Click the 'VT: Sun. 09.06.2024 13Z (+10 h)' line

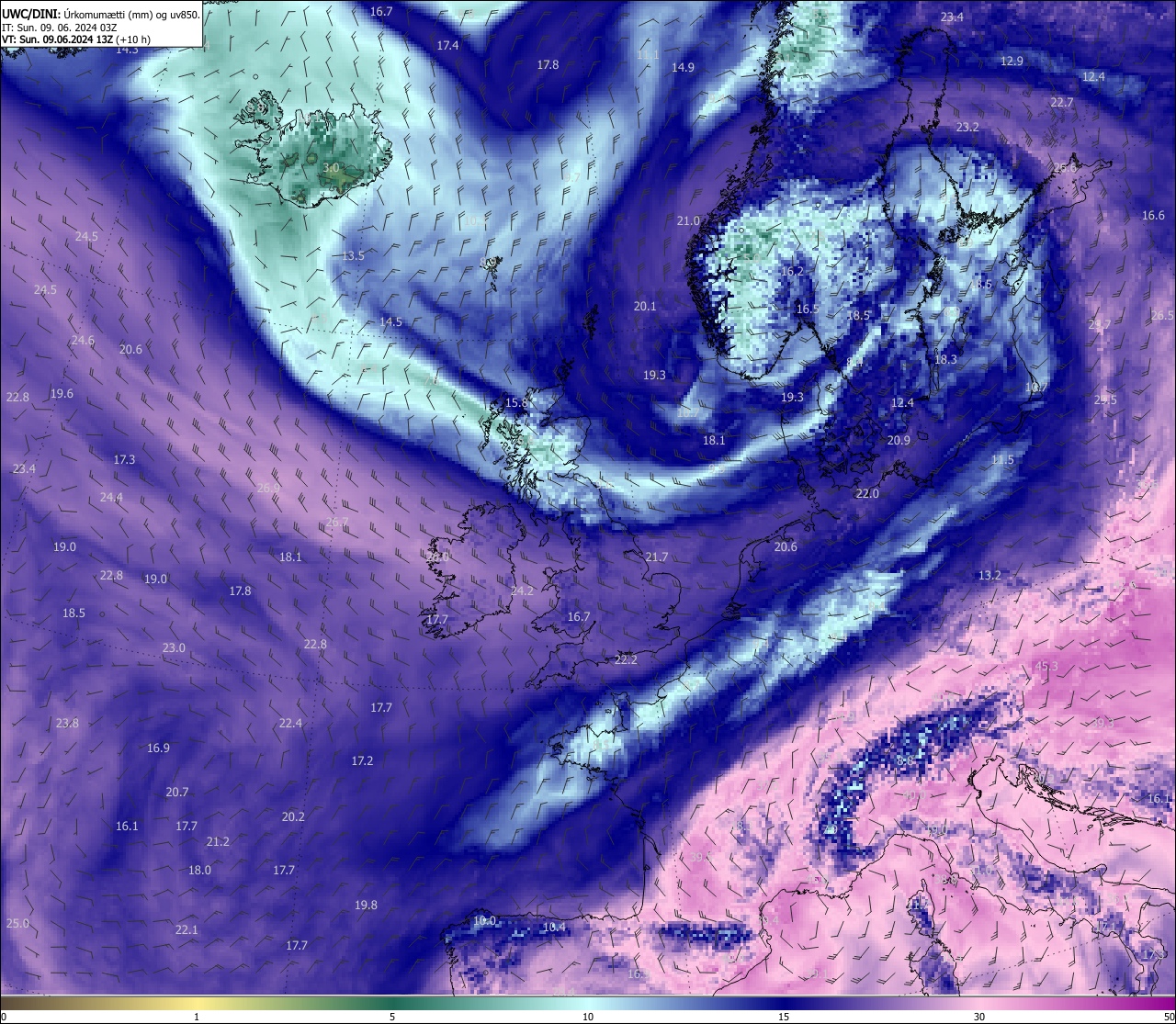tap(76, 39)
